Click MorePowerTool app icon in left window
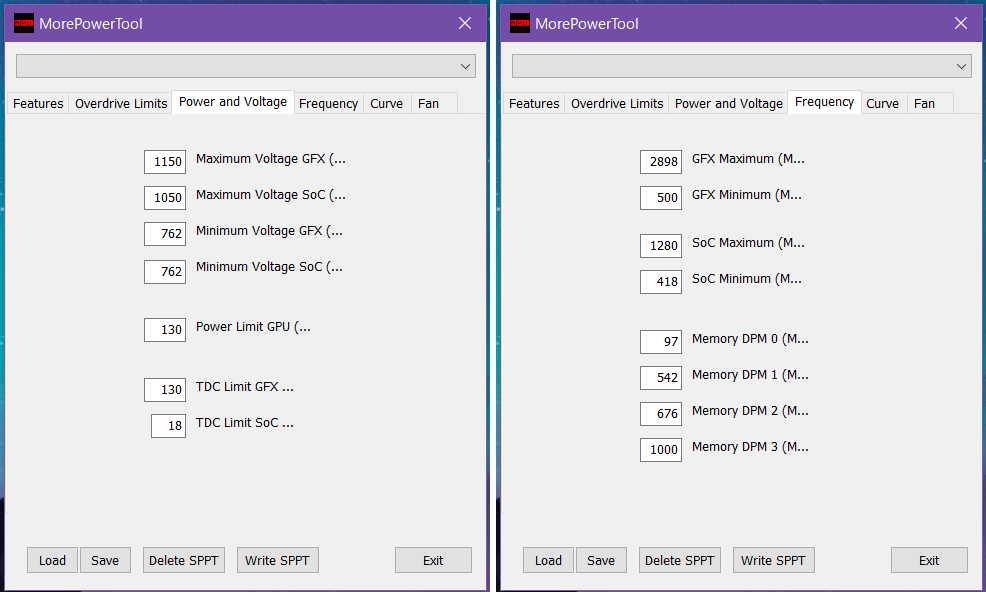Viewport: 986px width, 592px height. click(x=24, y=23)
